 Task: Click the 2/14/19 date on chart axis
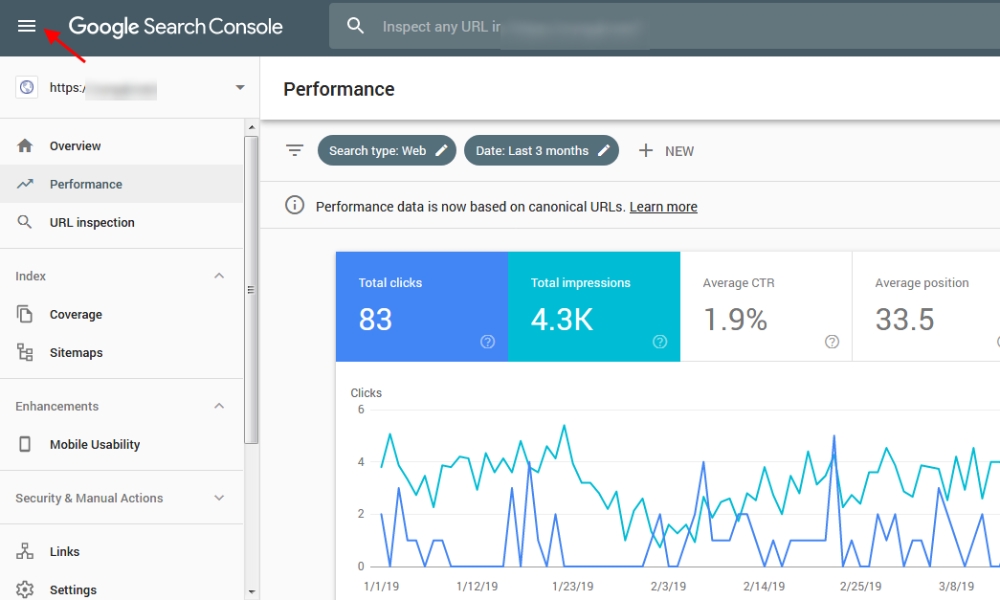pyautogui.click(x=763, y=586)
